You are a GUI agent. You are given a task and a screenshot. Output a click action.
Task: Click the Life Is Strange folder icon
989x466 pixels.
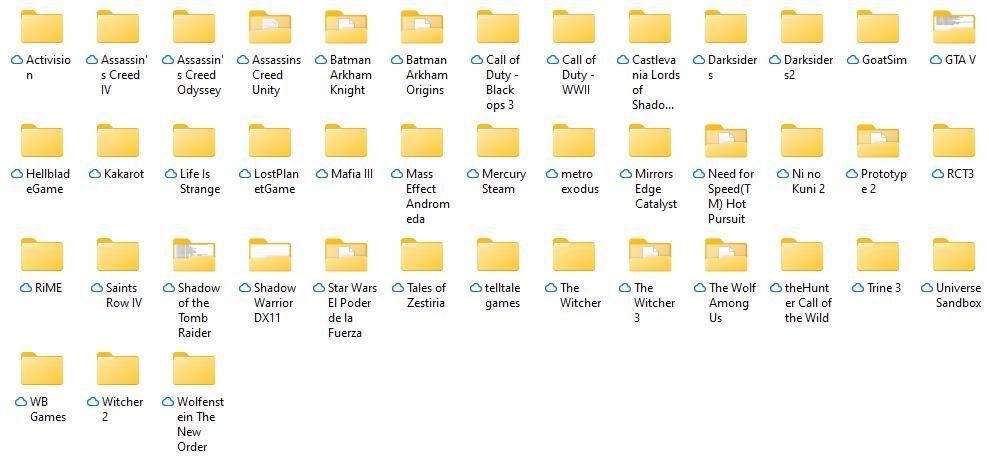point(194,141)
